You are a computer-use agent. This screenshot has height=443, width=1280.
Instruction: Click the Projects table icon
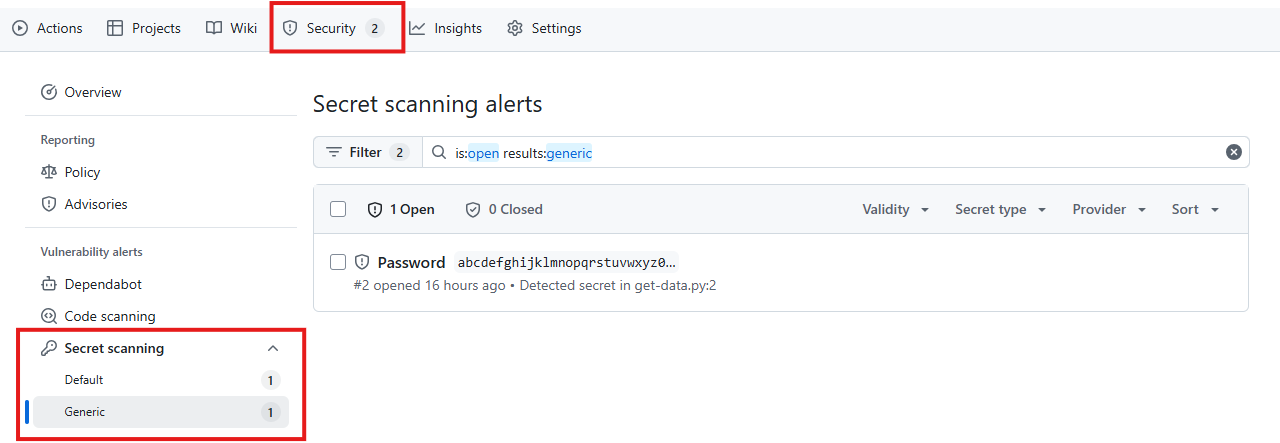pos(115,28)
